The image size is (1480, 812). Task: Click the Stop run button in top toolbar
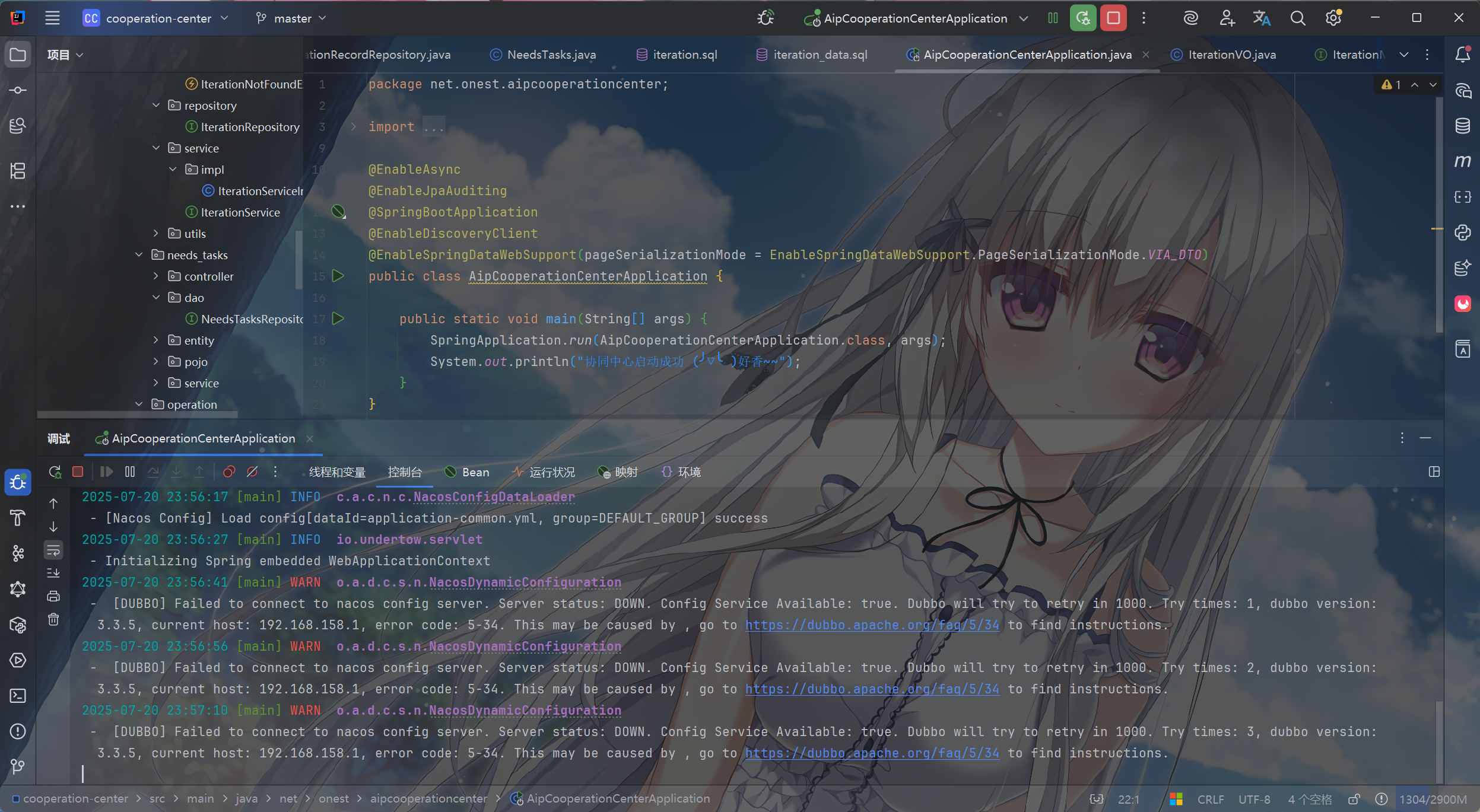pyautogui.click(x=1113, y=18)
